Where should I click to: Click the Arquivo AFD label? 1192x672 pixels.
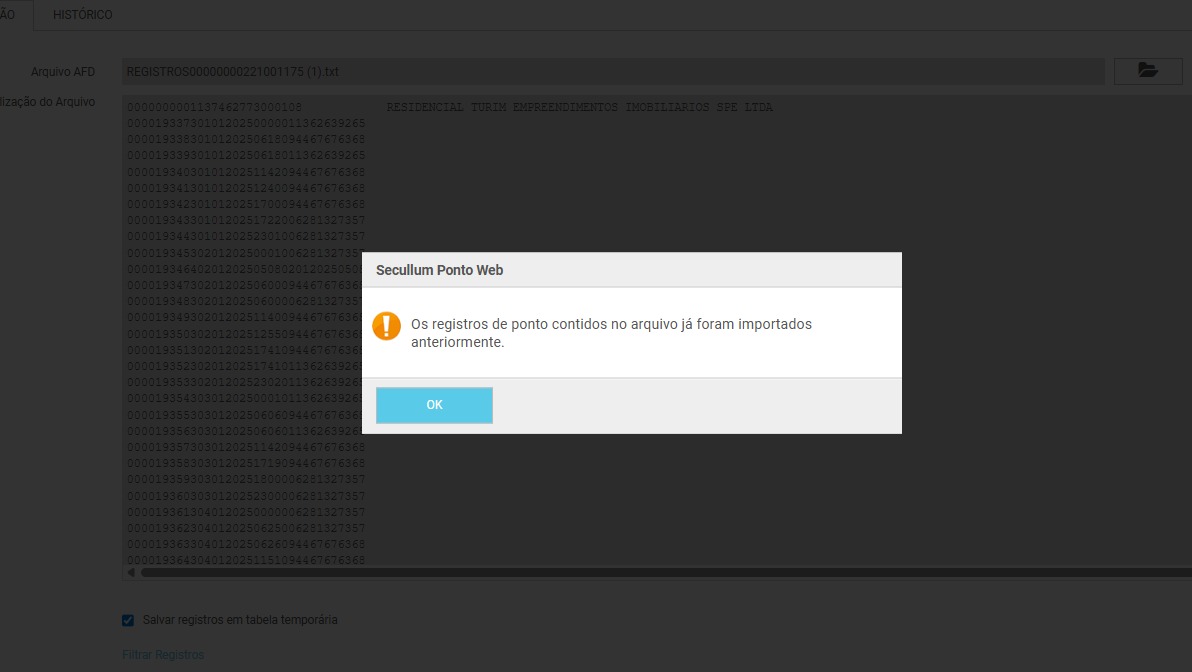click(x=63, y=71)
